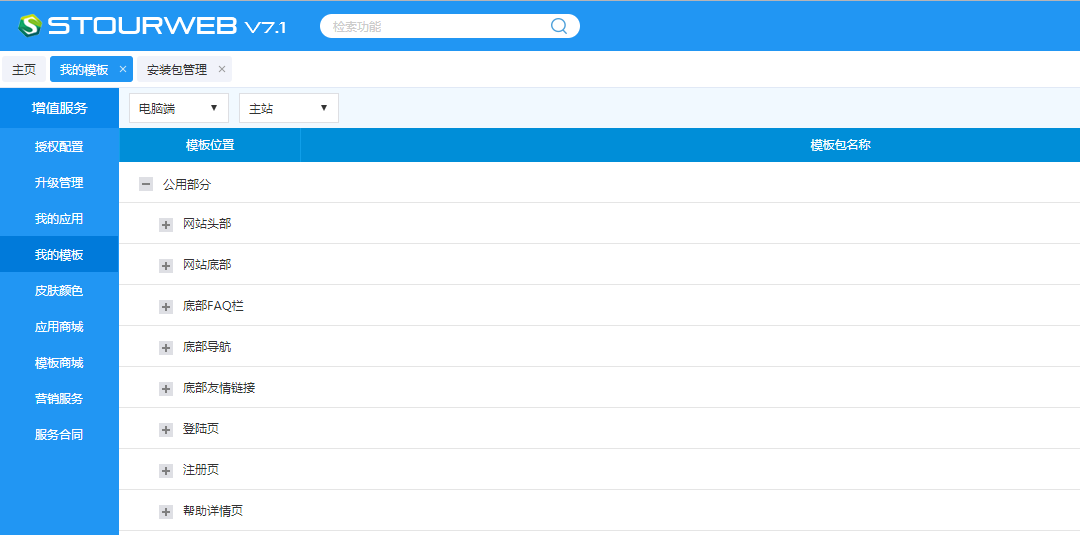
Task: Open the 电脑端 device dropdown
Action: (179, 108)
